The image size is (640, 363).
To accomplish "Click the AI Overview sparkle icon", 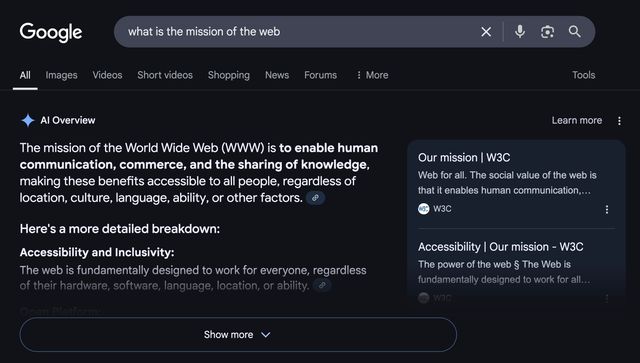I will click(28, 120).
